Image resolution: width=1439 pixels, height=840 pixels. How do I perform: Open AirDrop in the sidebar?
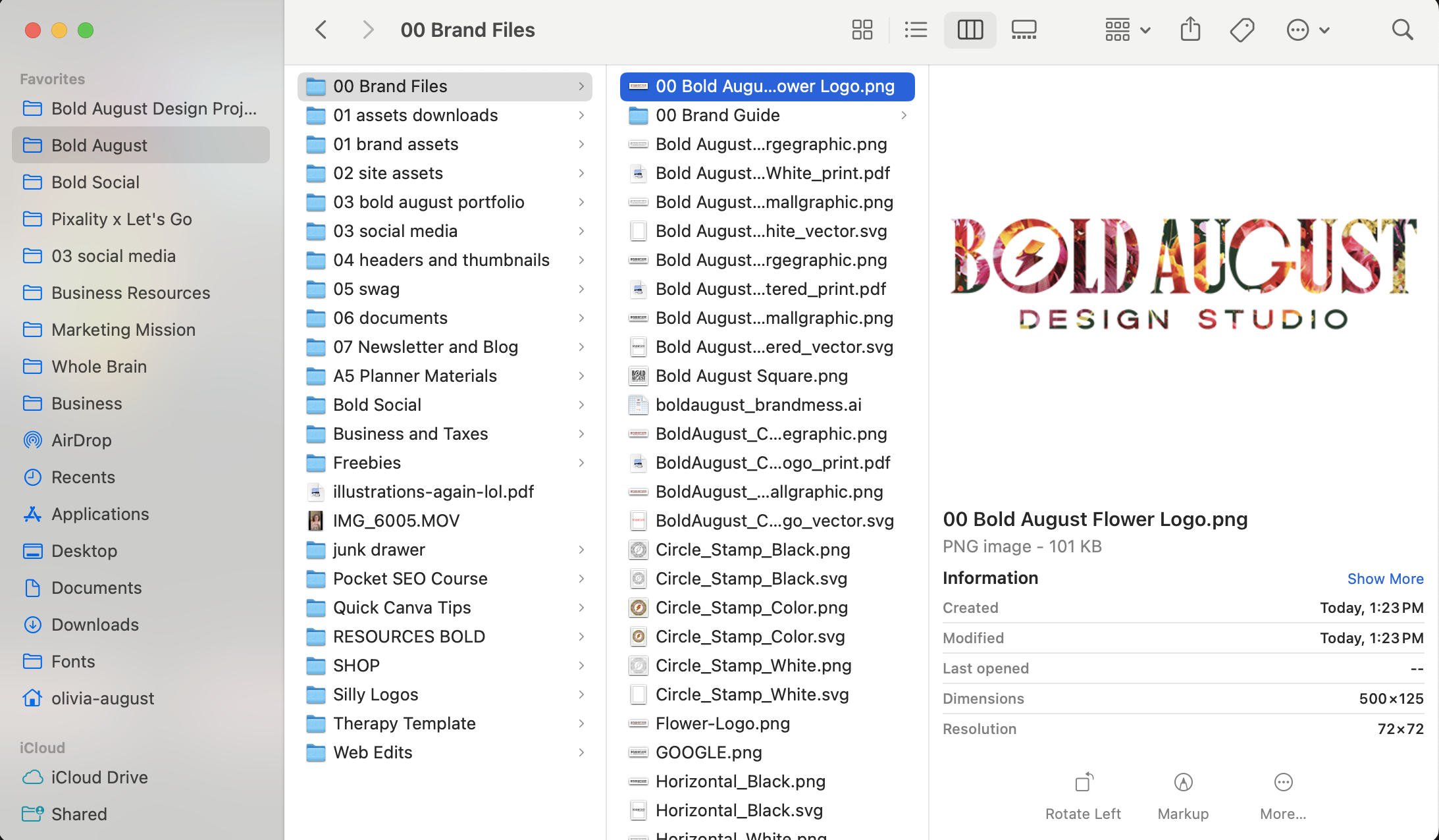(x=82, y=440)
